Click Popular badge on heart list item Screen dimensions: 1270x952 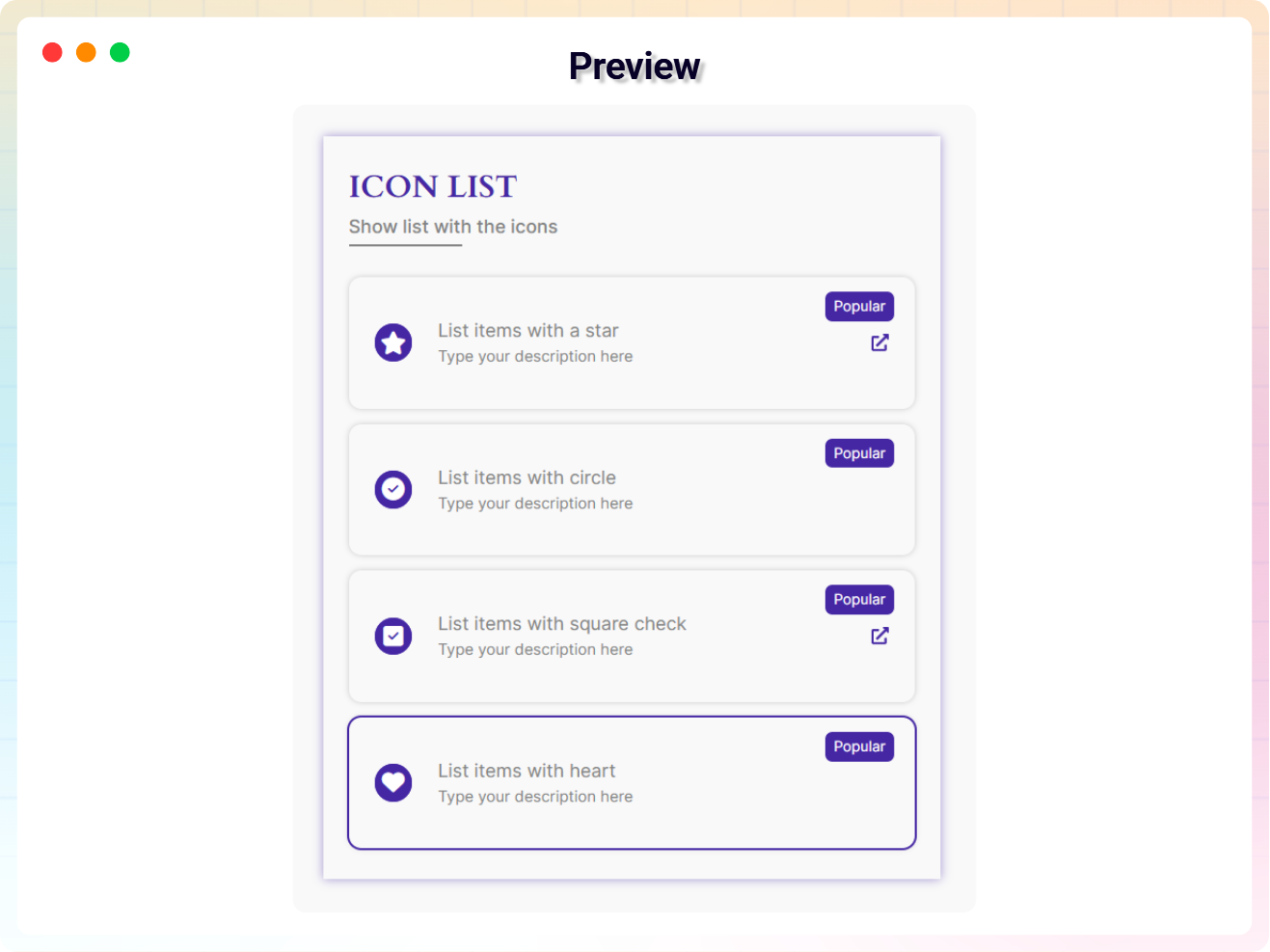point(859,747)
